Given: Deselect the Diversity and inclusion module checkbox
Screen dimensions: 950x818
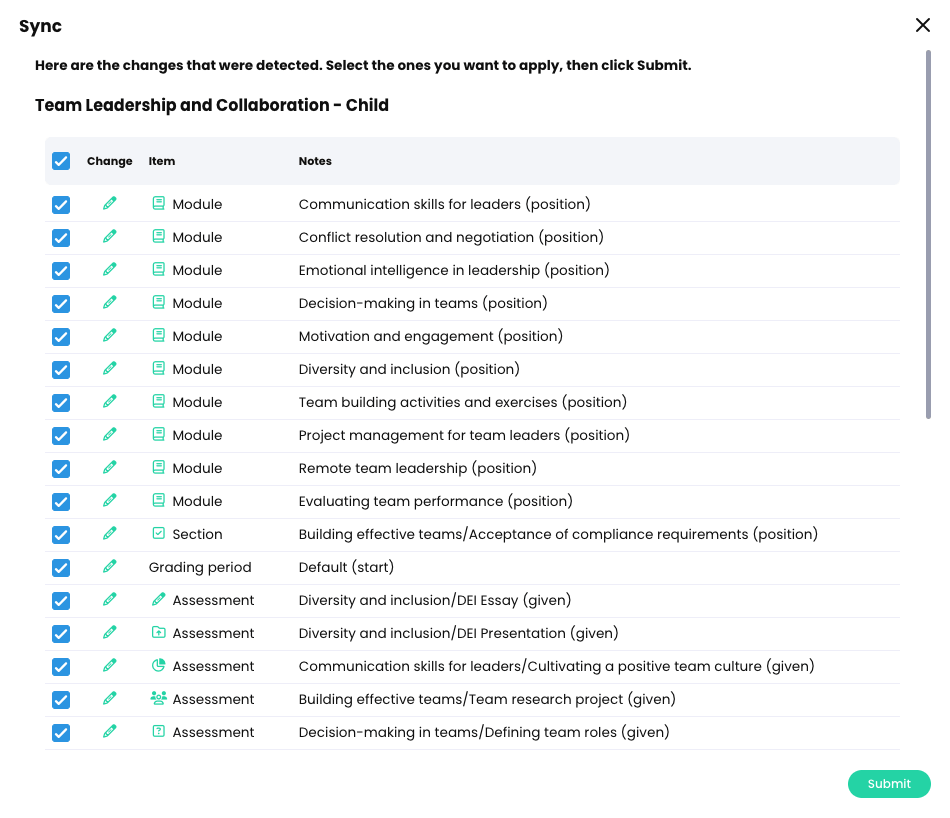Looking at the screenshot, I should (x=61, y=369).
